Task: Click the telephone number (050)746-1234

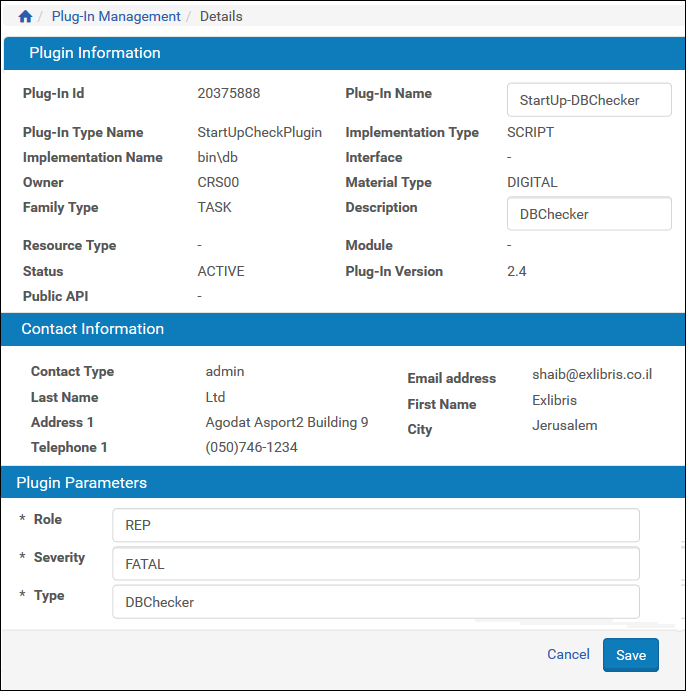Action: pos(251,447)
